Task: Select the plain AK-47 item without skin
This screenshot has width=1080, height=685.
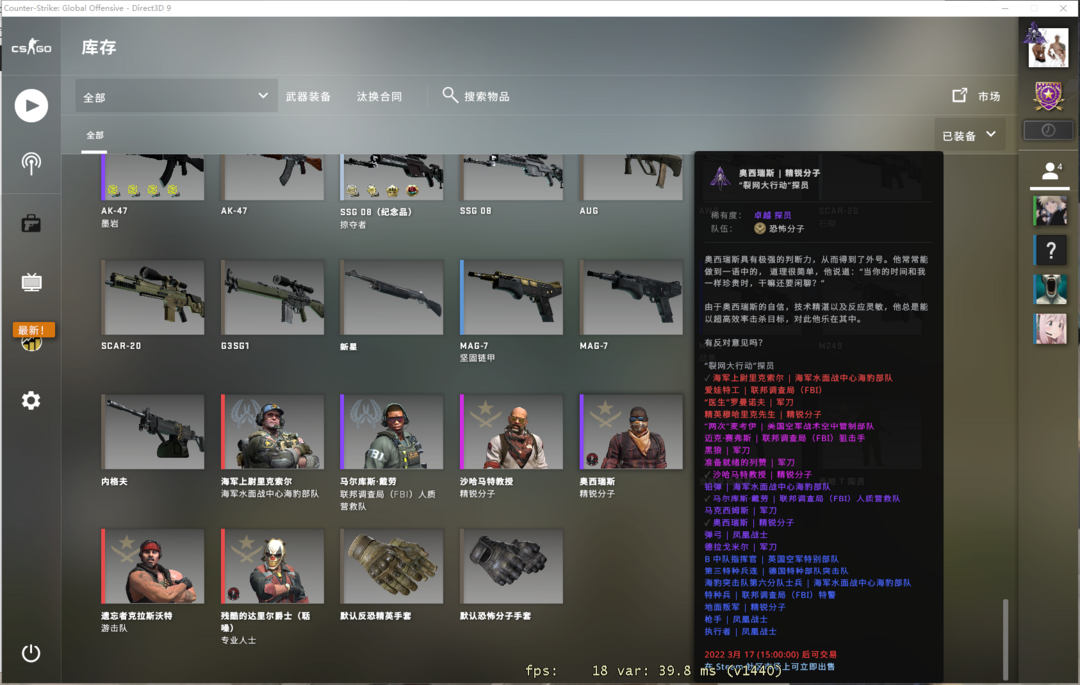Action: click(x=272, y=178)
